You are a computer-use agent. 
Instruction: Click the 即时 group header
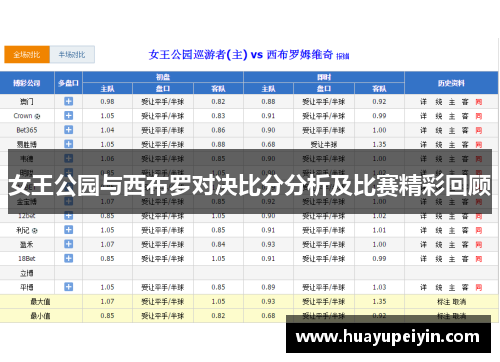pyautogui.click(x=324, y=77)
